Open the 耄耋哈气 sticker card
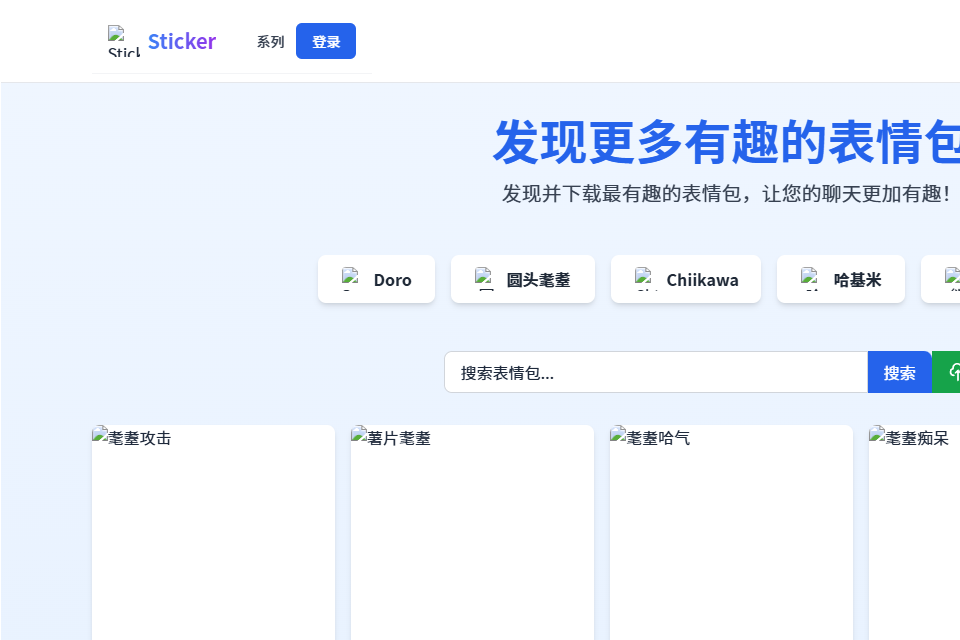The height and width of the screenshot is (640, 960). pos(731,532)
